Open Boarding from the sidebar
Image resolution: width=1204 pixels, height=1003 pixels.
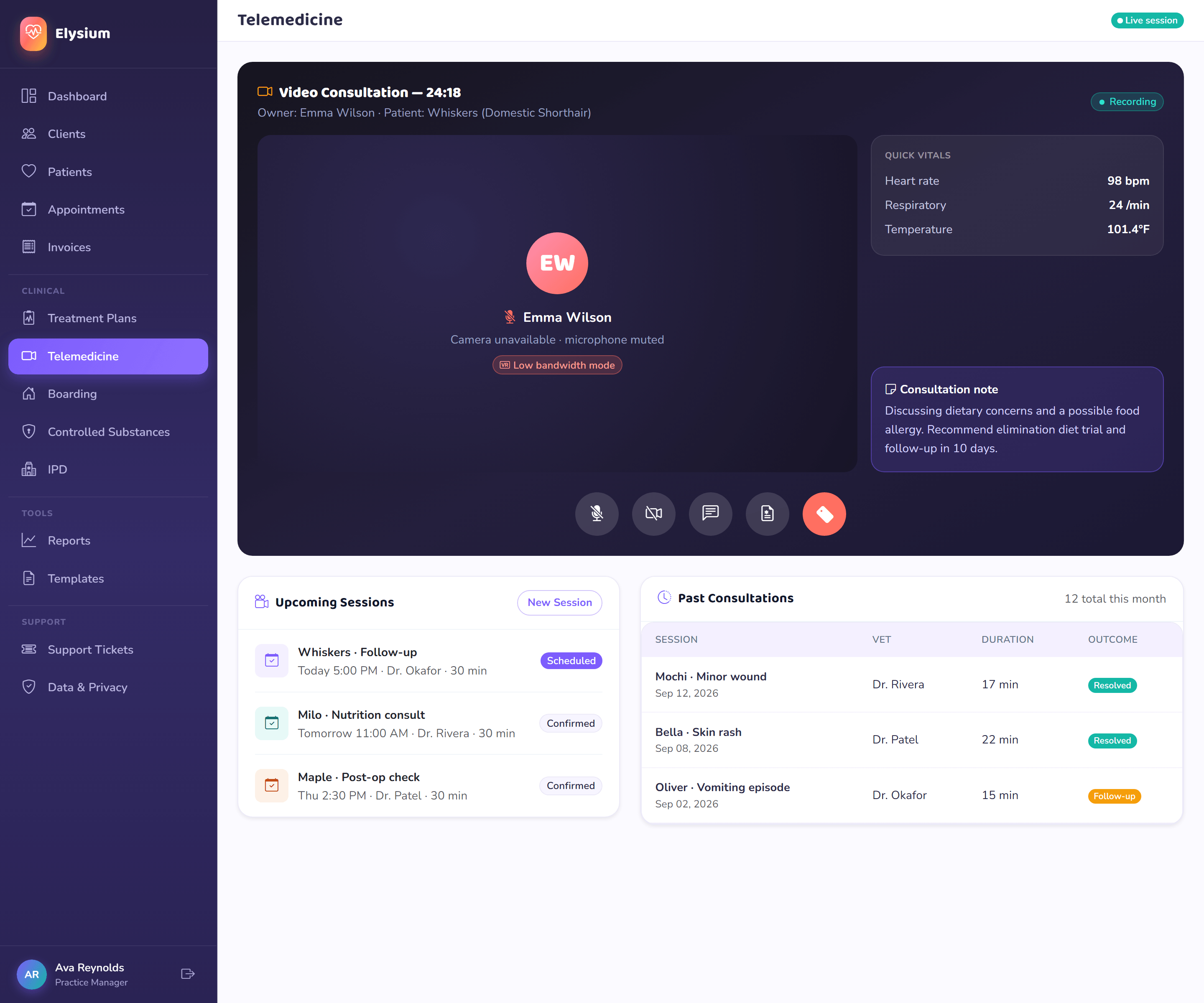click(x=108, y=394)
